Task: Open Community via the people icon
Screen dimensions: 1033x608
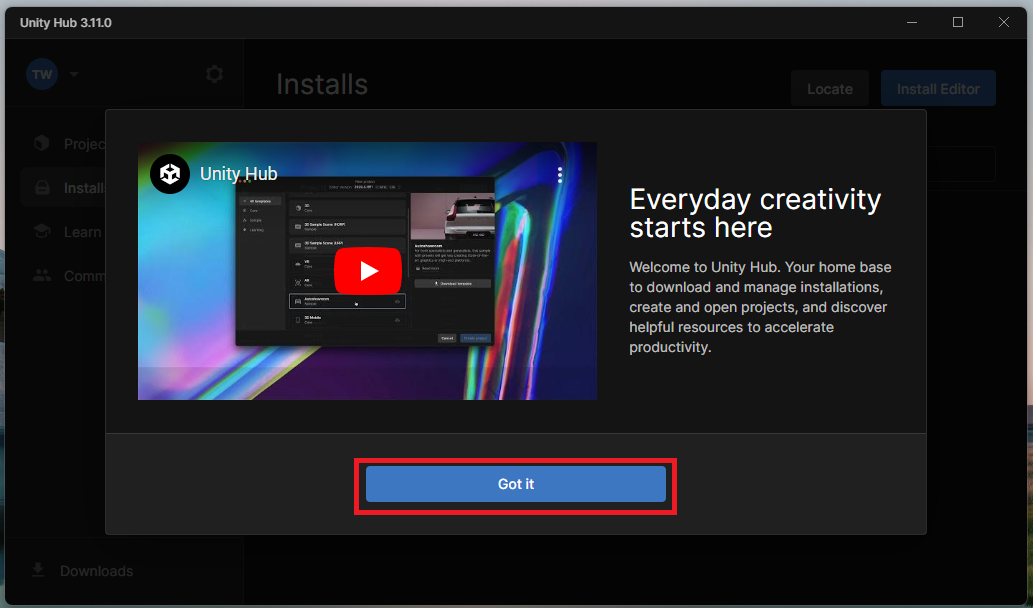Action: tap(41, 276)
